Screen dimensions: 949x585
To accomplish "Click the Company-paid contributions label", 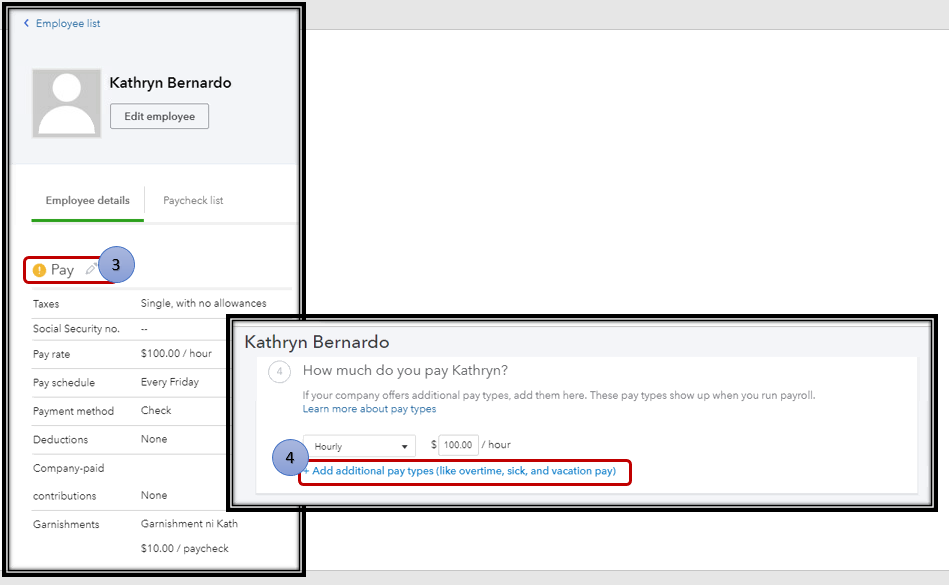I will [x=68, y=482].
